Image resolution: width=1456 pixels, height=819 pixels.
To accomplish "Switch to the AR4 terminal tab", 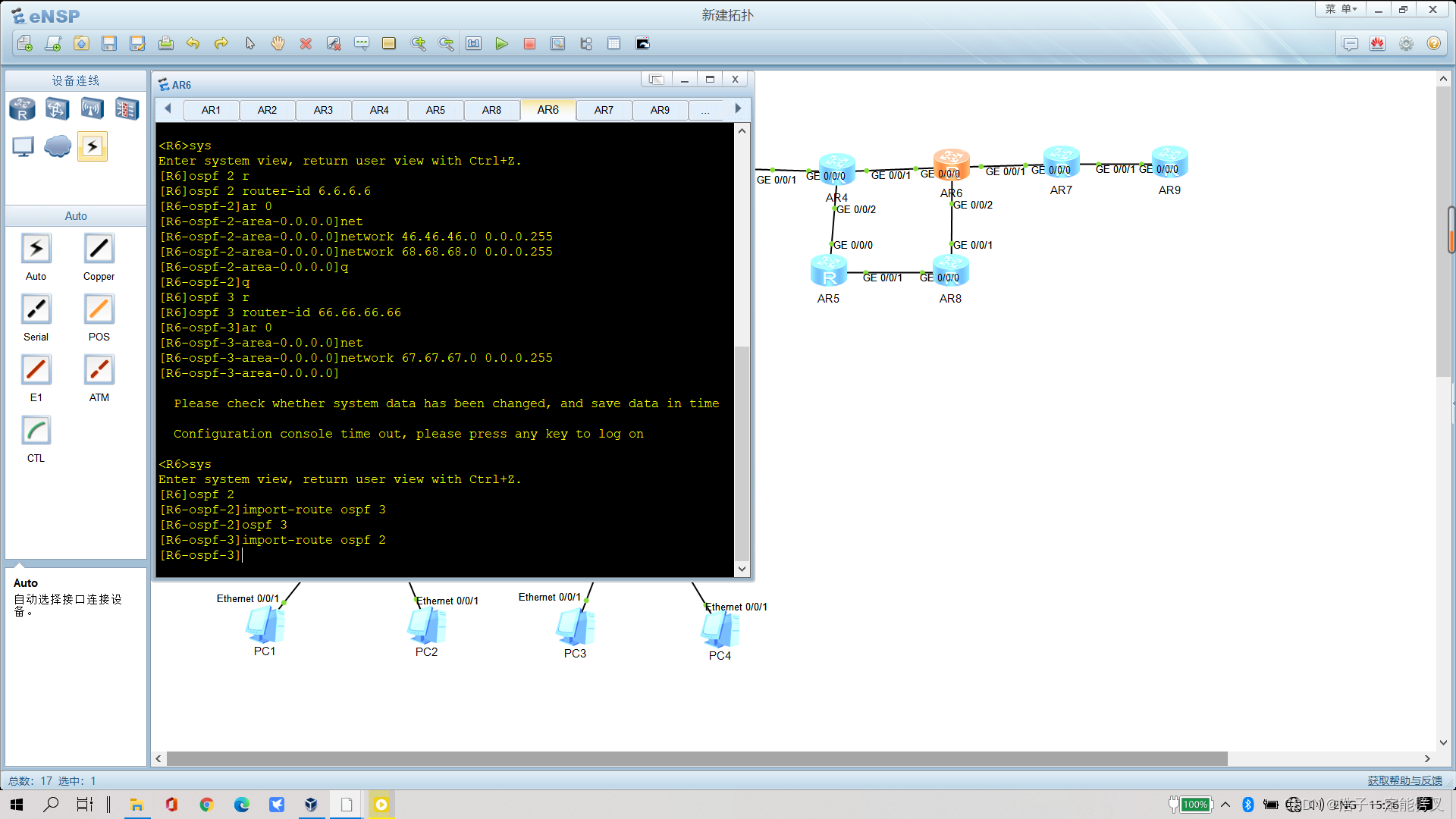I will pos(379,110).
